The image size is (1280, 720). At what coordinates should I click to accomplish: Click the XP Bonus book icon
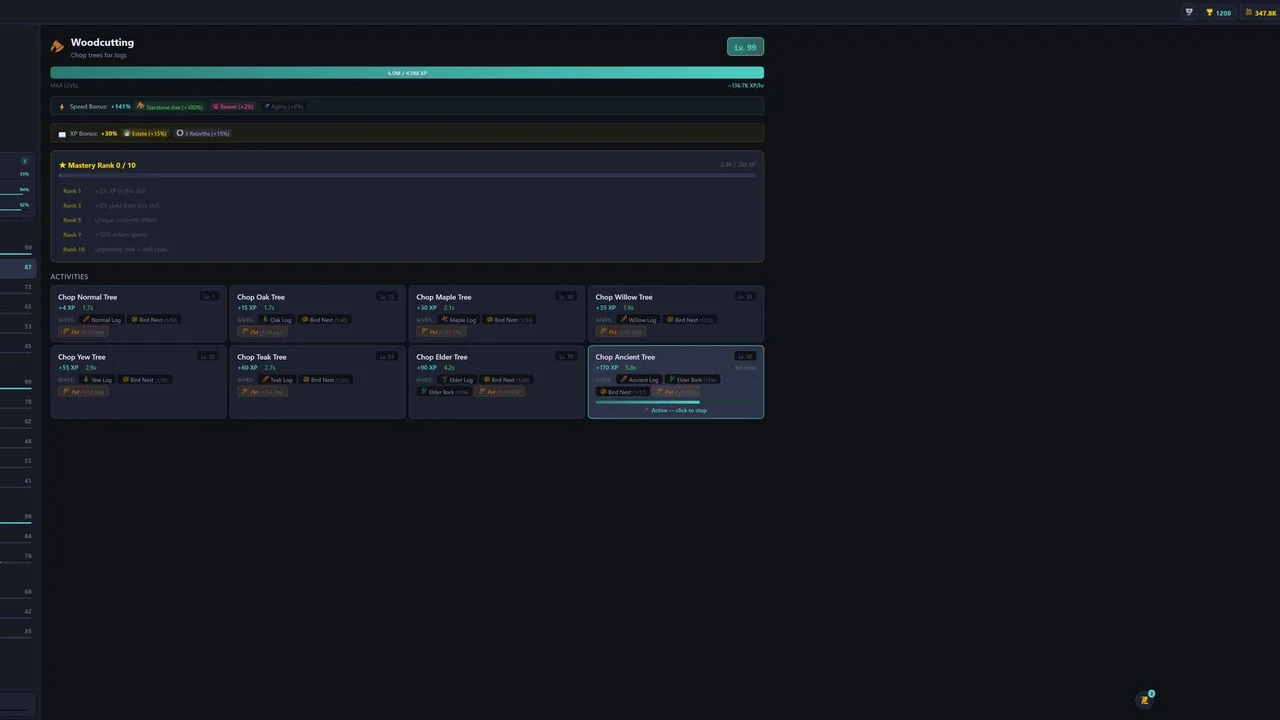coord(62,133)
